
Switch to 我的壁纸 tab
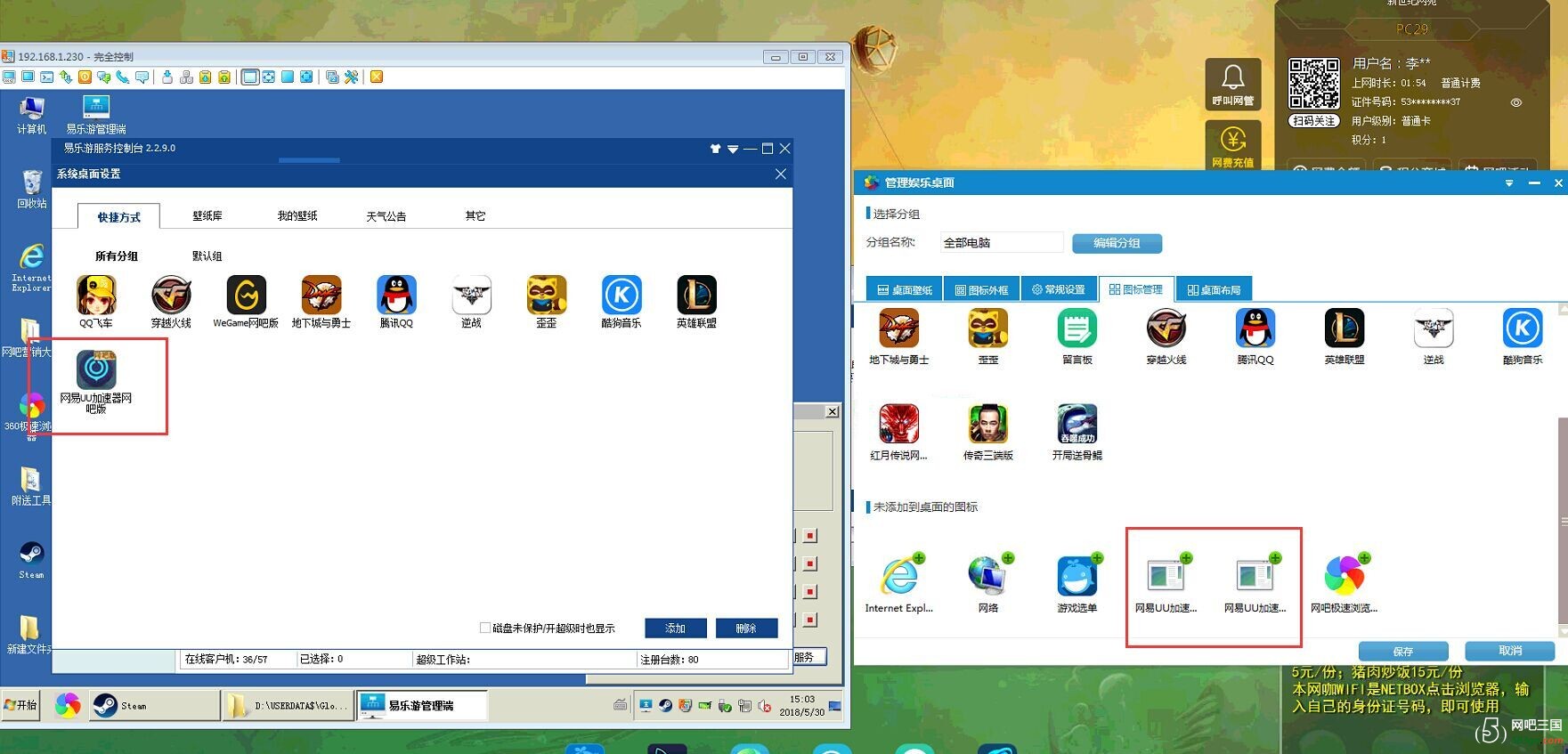click(x=297, y=215)
